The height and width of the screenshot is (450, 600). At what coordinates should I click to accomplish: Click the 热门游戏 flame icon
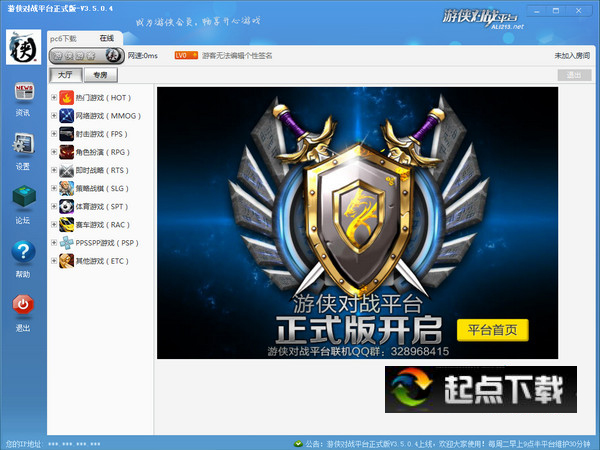click(67, 98)
